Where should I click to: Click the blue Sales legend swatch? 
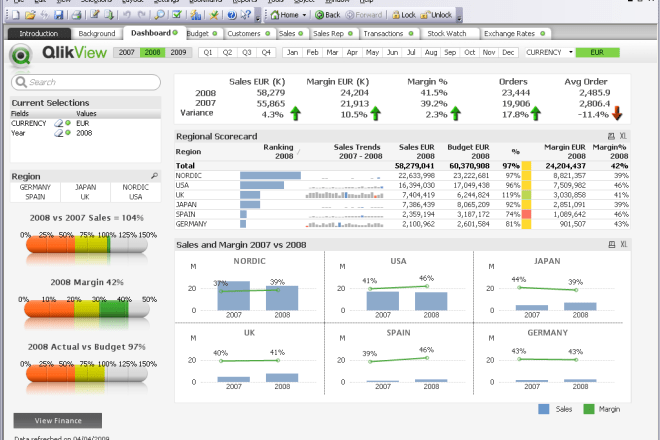tap(544, 409)
